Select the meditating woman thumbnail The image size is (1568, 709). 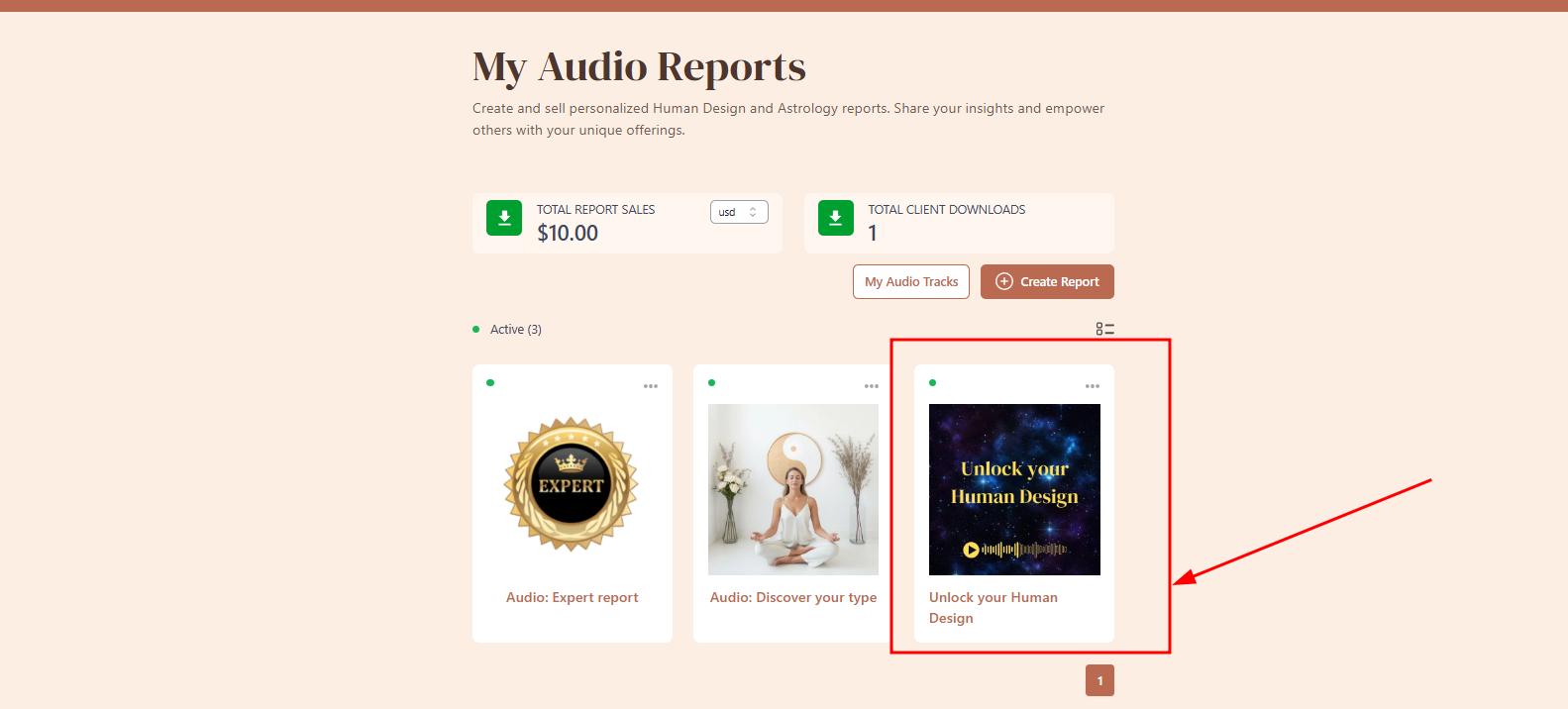point(793,489)
